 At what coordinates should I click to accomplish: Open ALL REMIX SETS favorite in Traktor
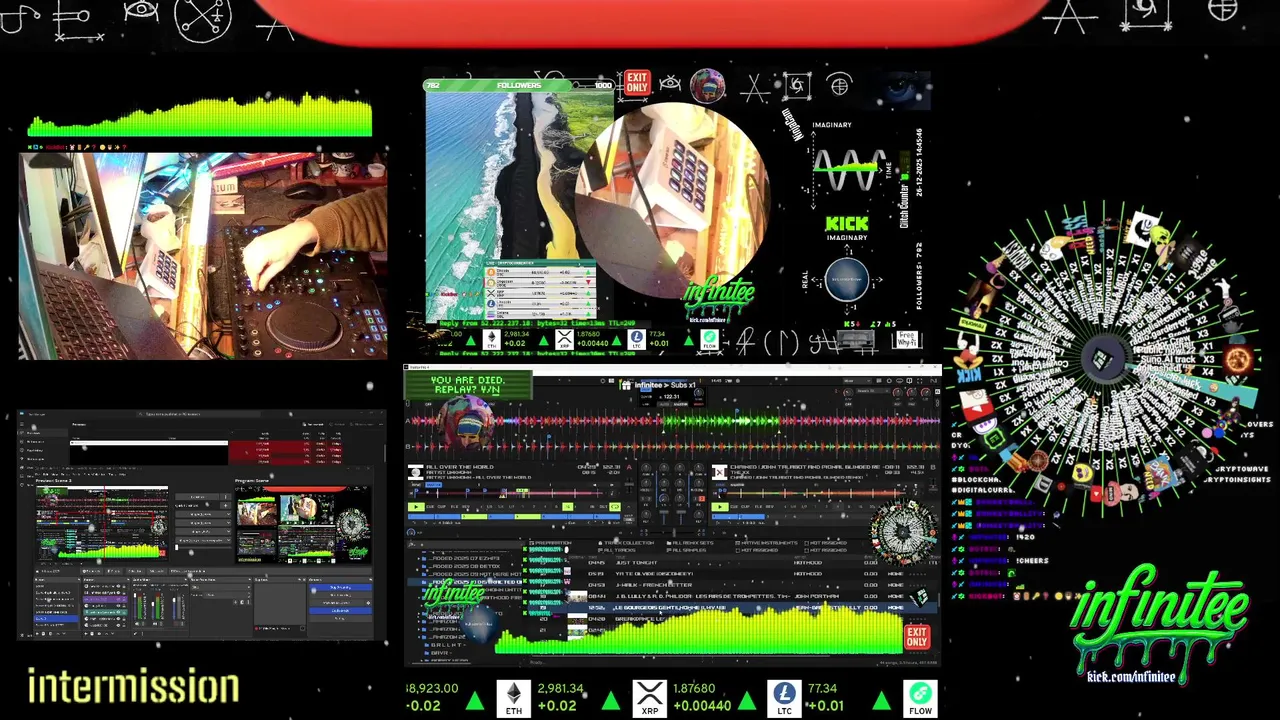coord(690,543)
